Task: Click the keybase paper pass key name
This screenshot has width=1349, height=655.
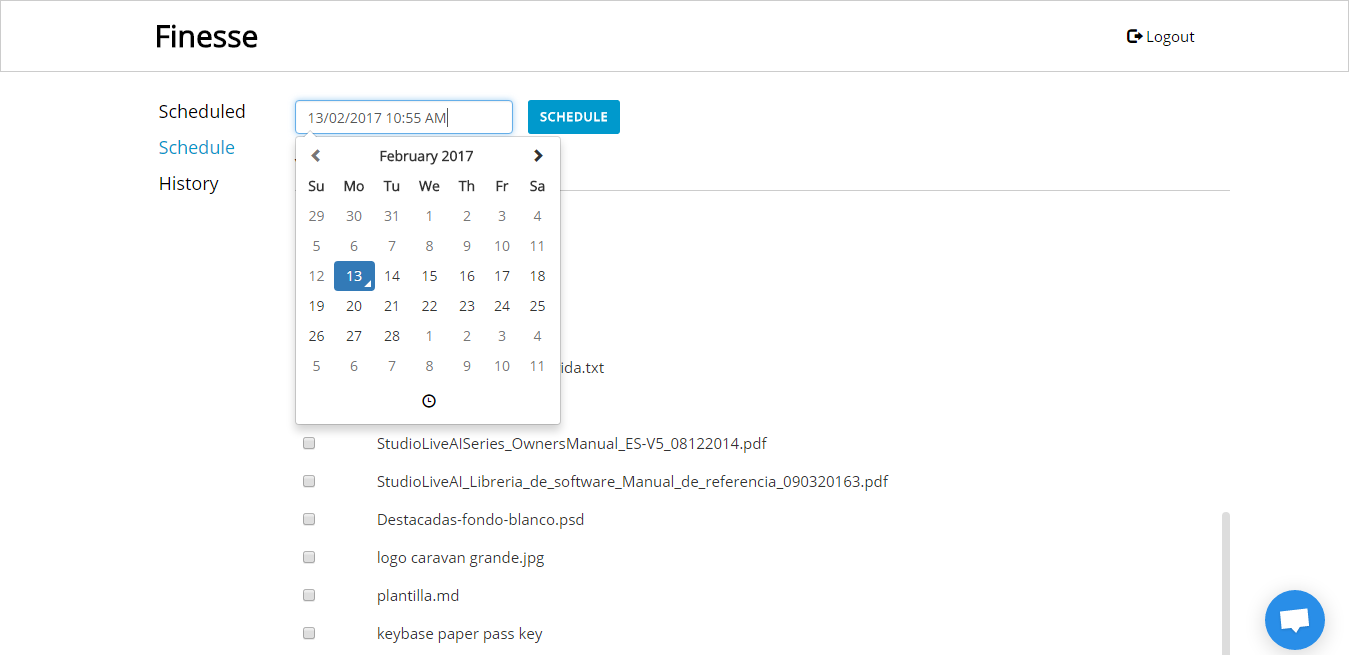Action: click(x=460, y=634)
